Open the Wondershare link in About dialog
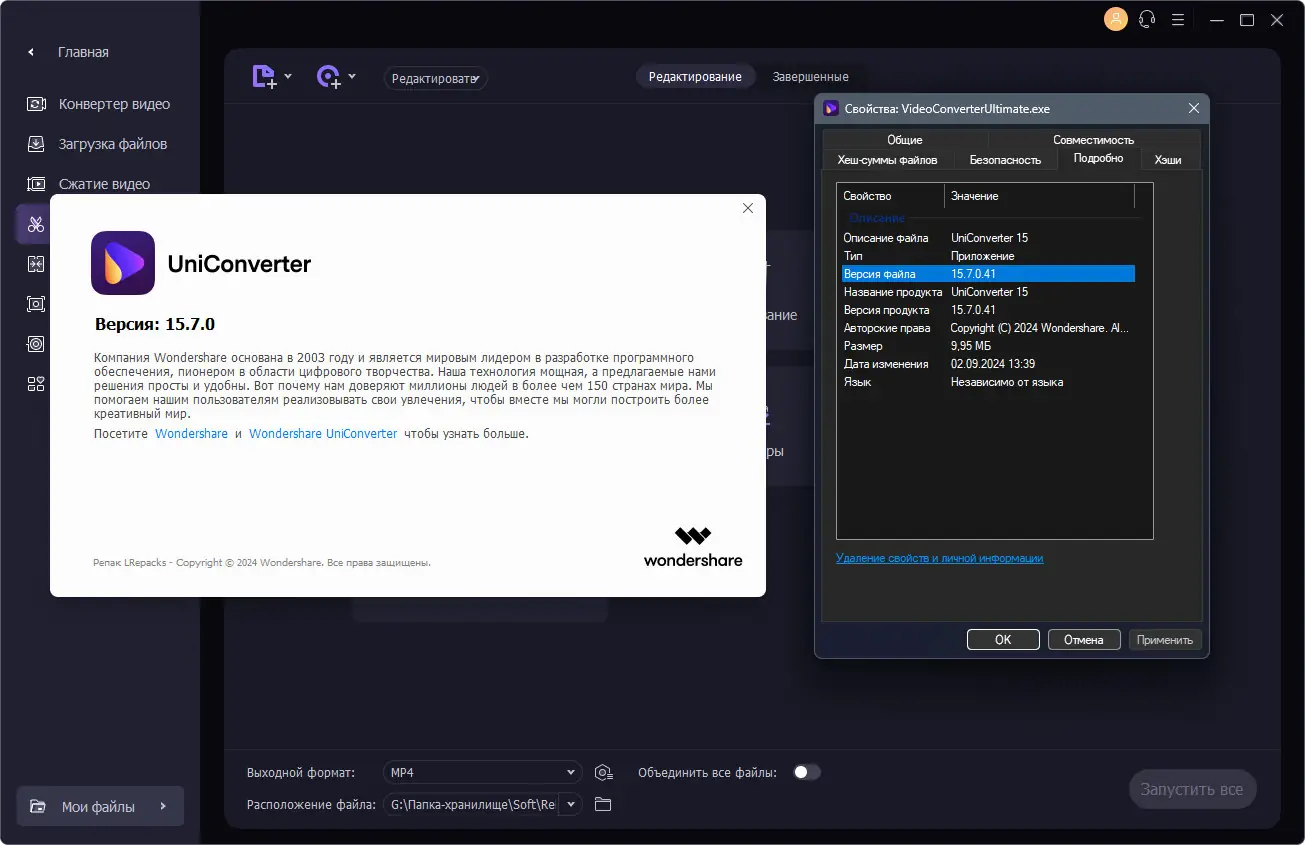The image size is (1305, 845). (191, 434)
